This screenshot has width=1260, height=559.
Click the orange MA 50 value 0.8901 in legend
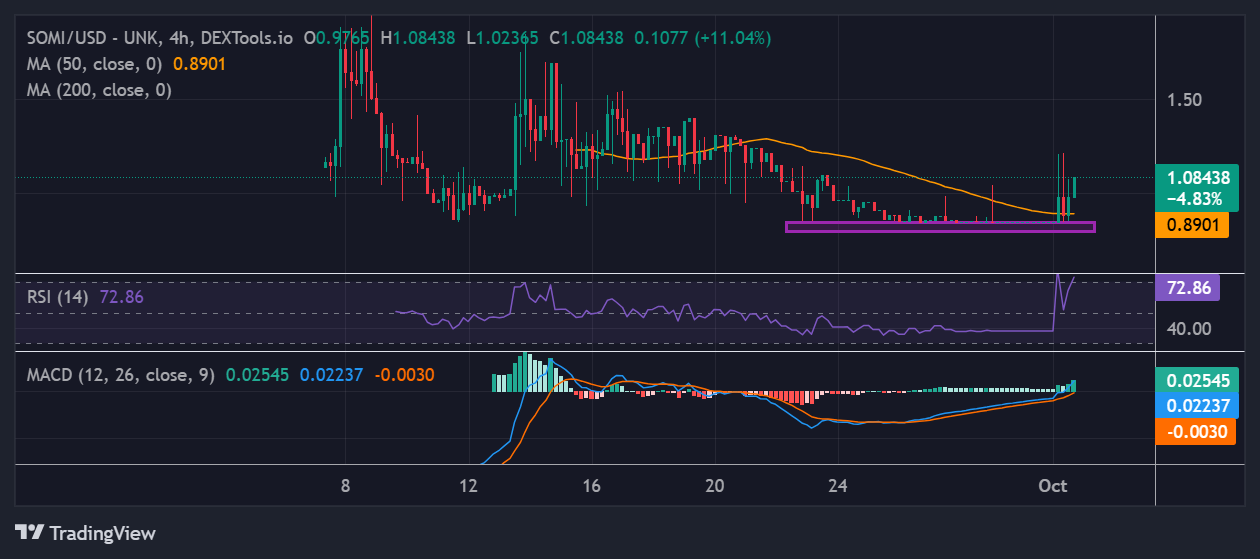pos(199,64)
